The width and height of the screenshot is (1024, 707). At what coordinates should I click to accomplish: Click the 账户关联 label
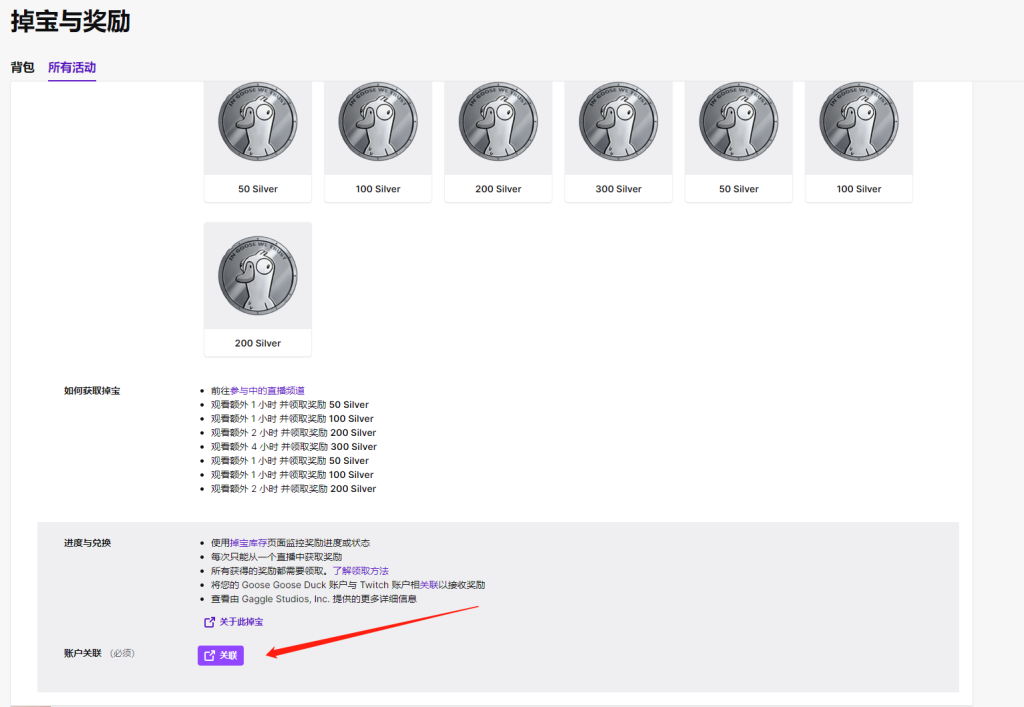83,653
